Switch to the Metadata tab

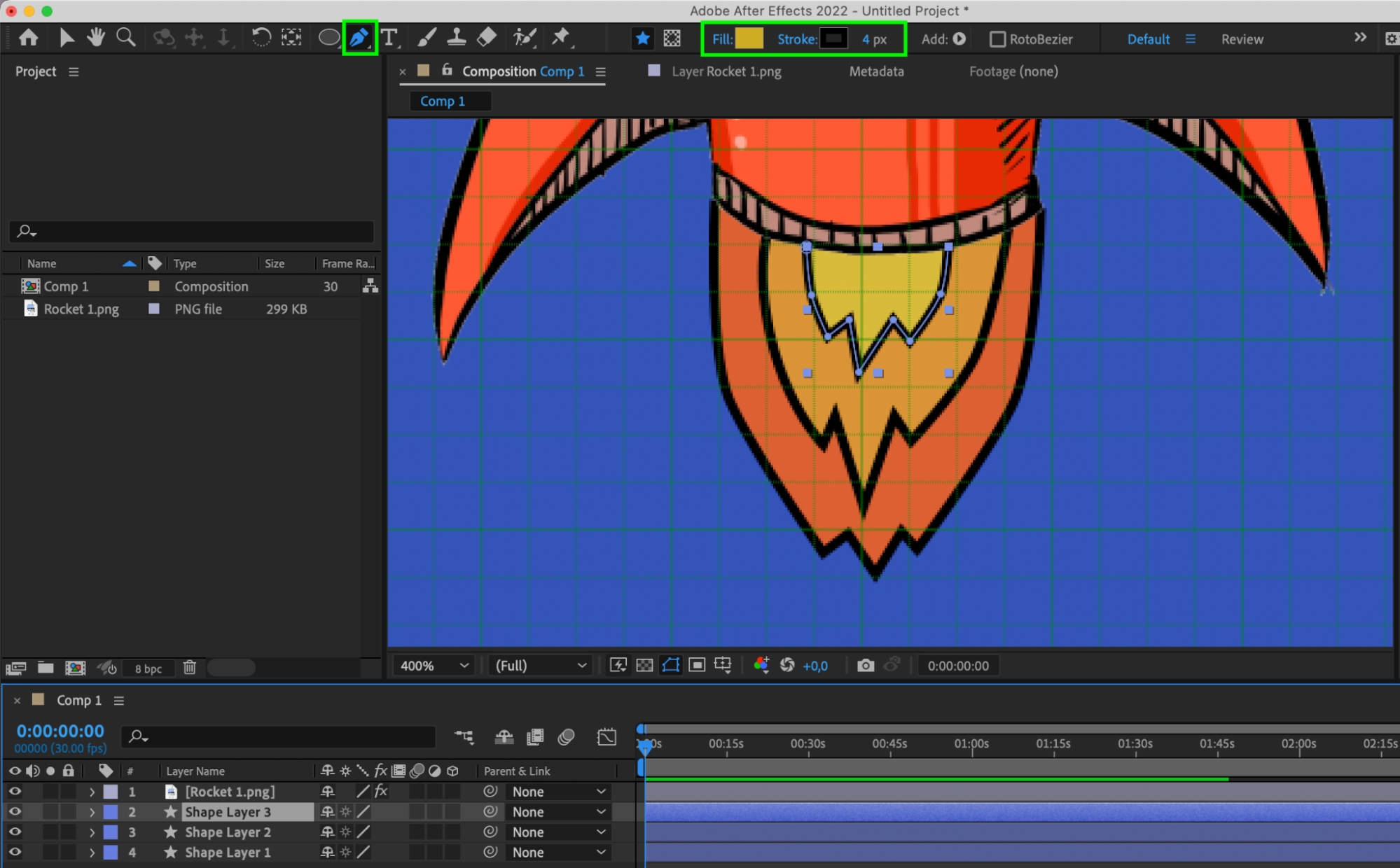876,71
